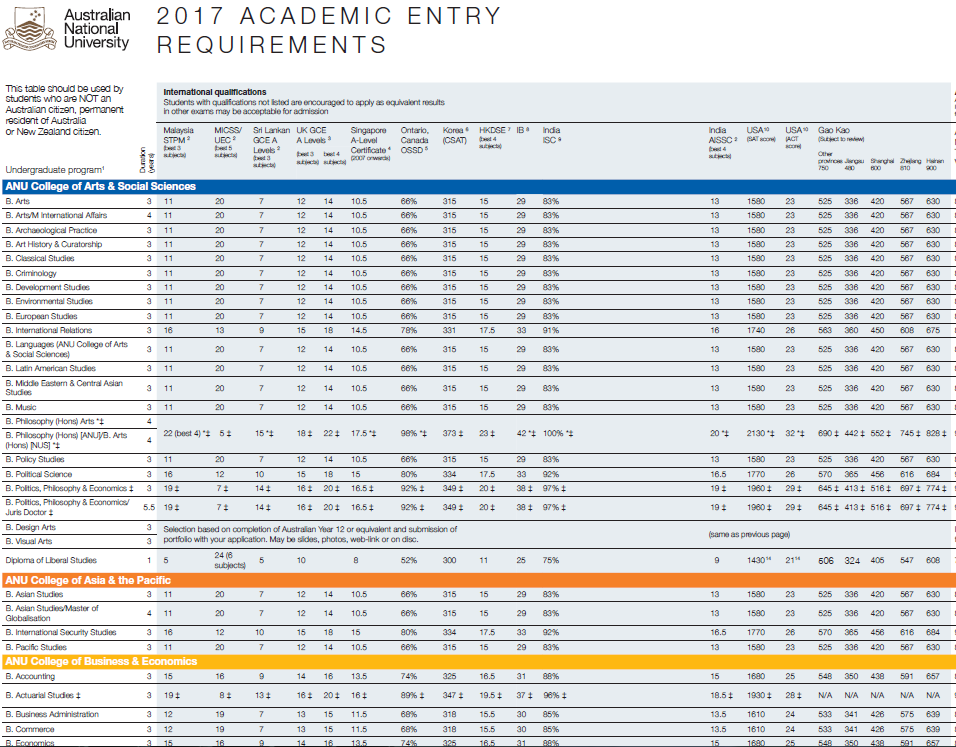Screen dimensions: 956x747
Task: Select the 'B. Commerce' row label
Action: (x=30, y=729)
